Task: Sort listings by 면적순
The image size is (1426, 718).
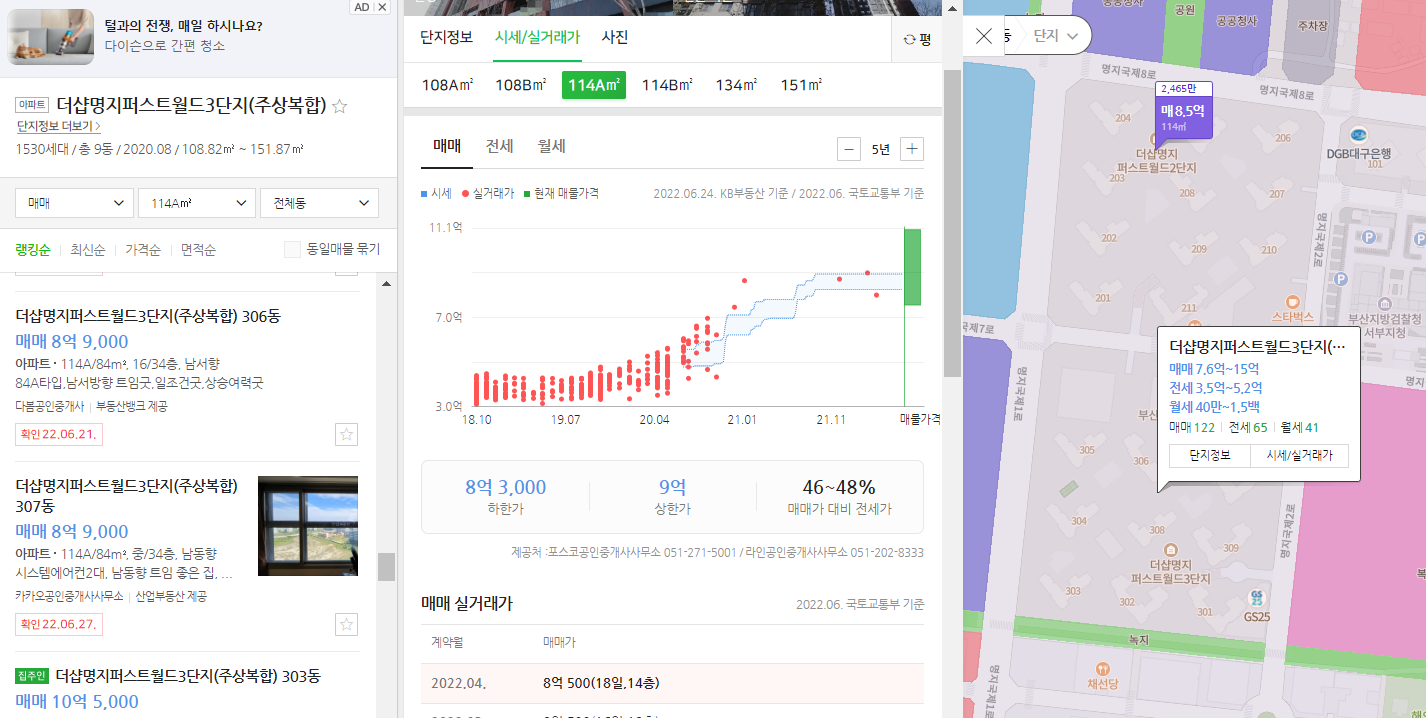Action: pos(198,250)
